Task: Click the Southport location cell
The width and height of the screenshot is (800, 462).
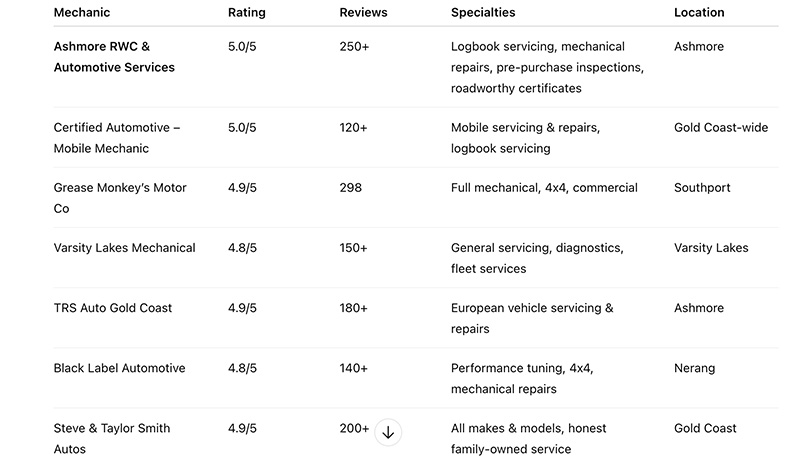Action: pyautogui.click(x=702, y=188)
